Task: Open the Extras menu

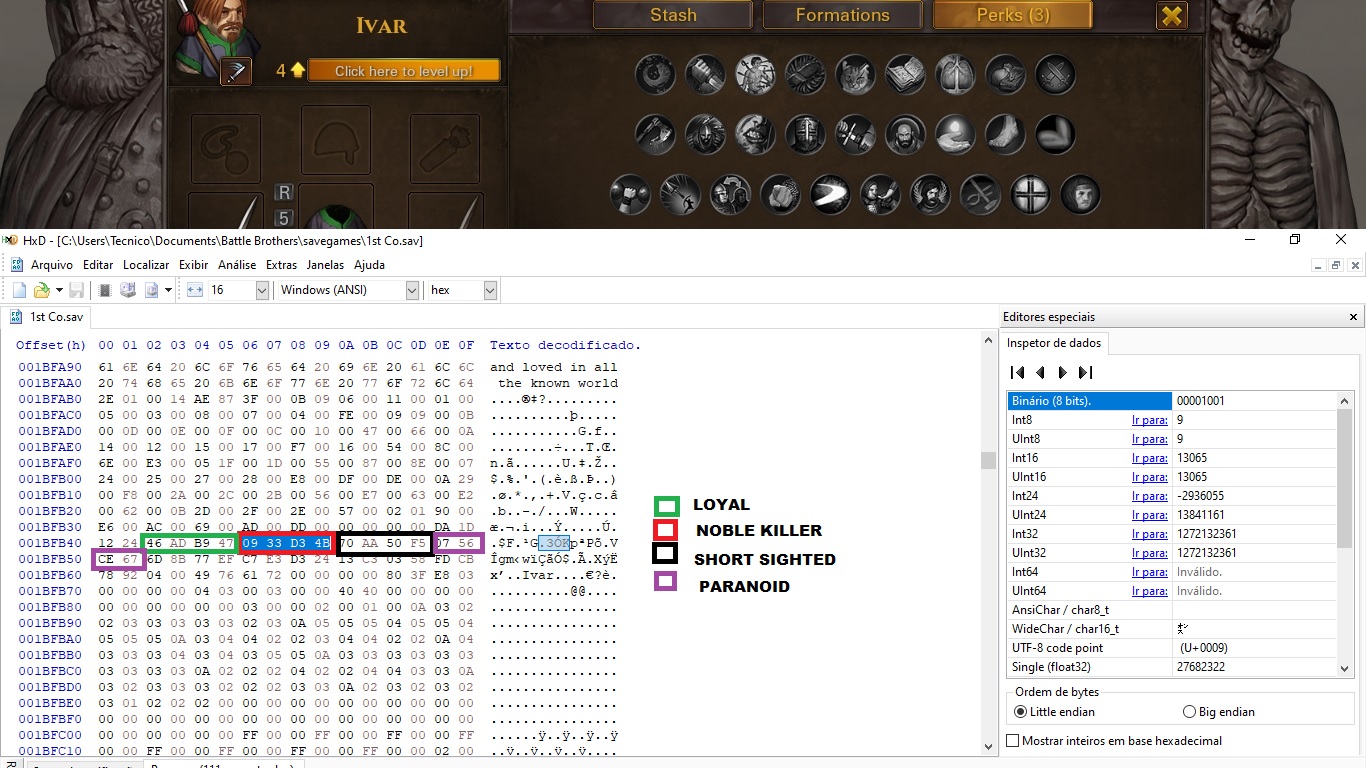Action: (282, 265)
